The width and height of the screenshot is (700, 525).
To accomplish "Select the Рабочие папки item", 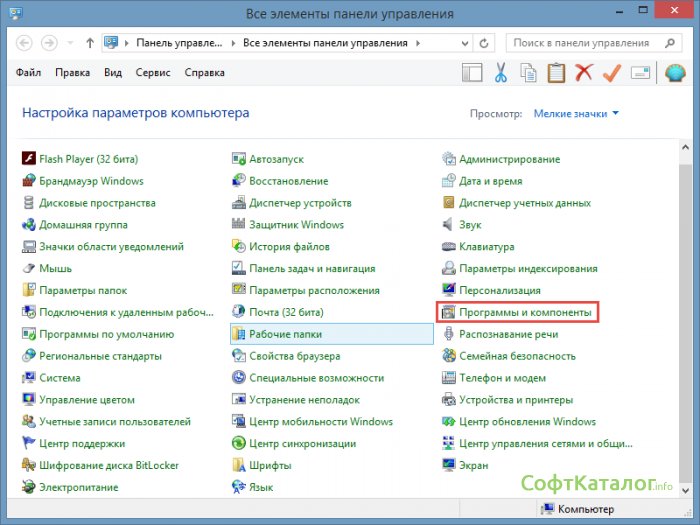I will coord(285,334).
